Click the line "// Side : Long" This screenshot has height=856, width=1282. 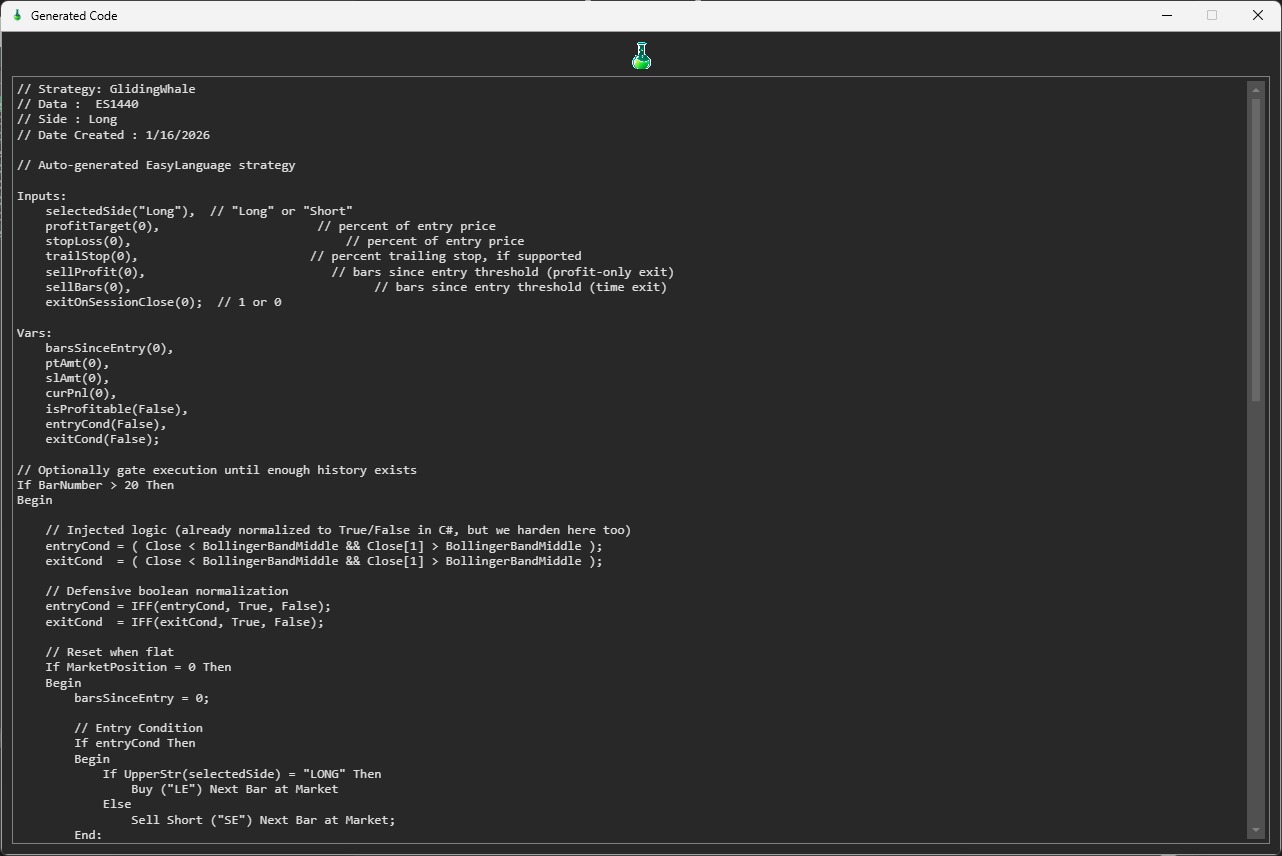[67, 119]
